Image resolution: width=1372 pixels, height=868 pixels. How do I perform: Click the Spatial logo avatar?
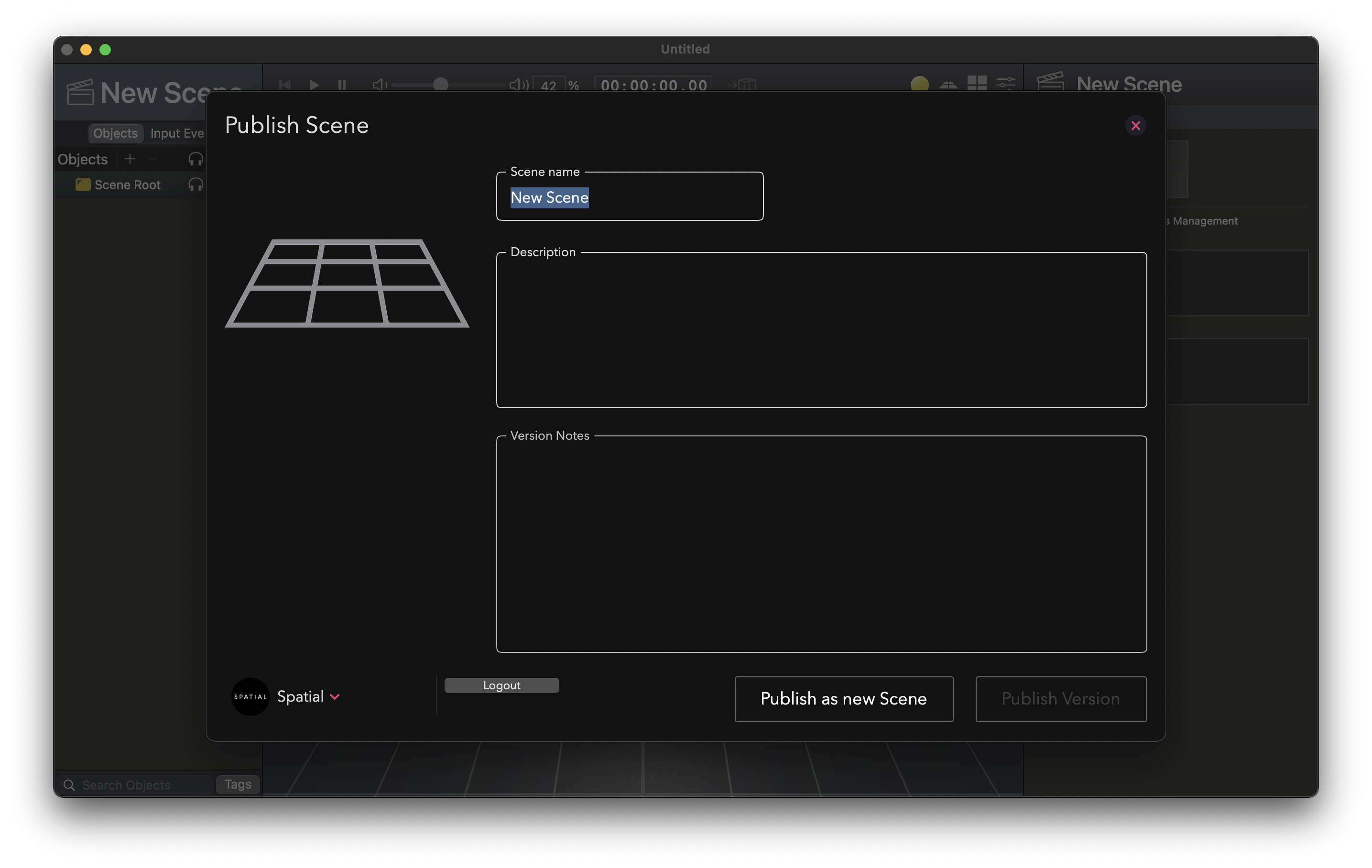(x=250, y=696)
